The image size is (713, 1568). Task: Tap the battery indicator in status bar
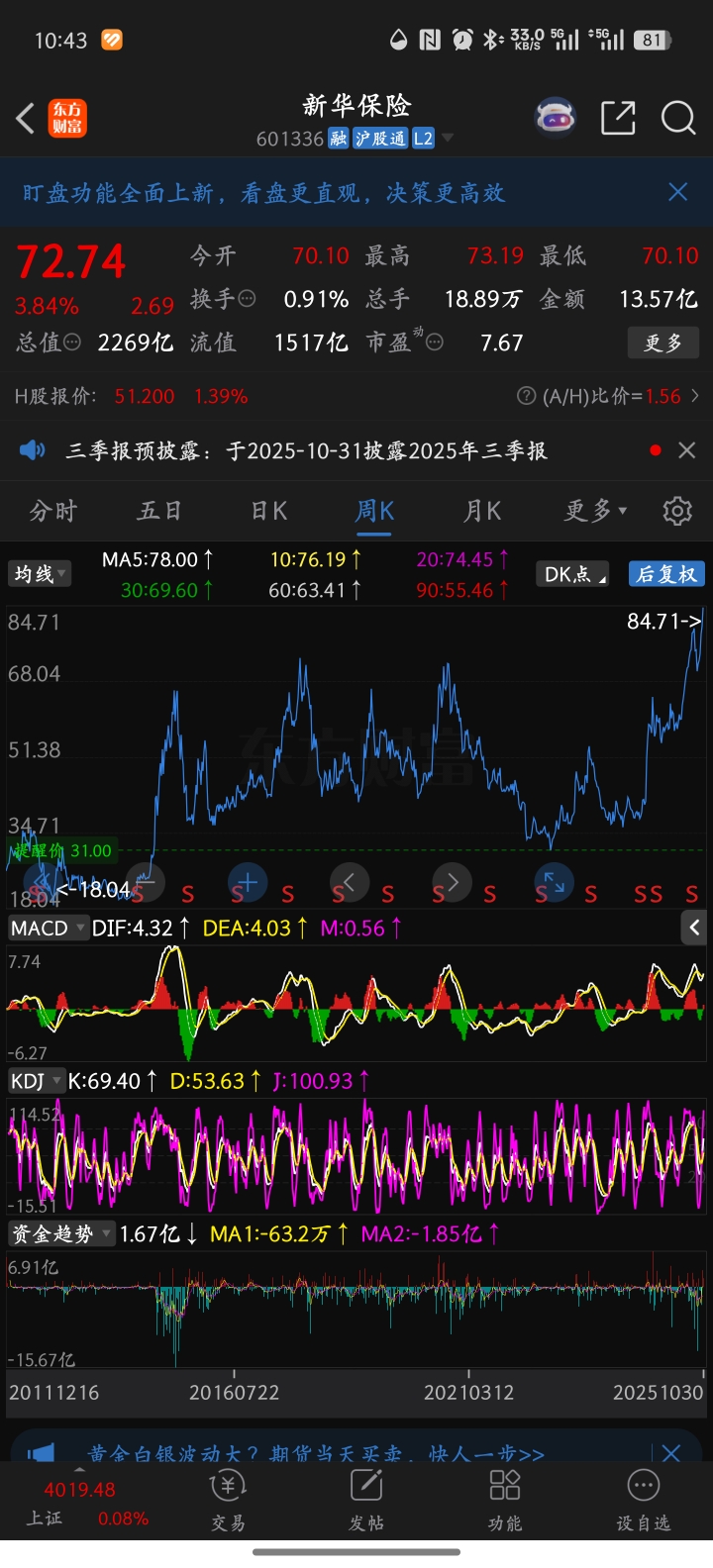pos(653,40)
